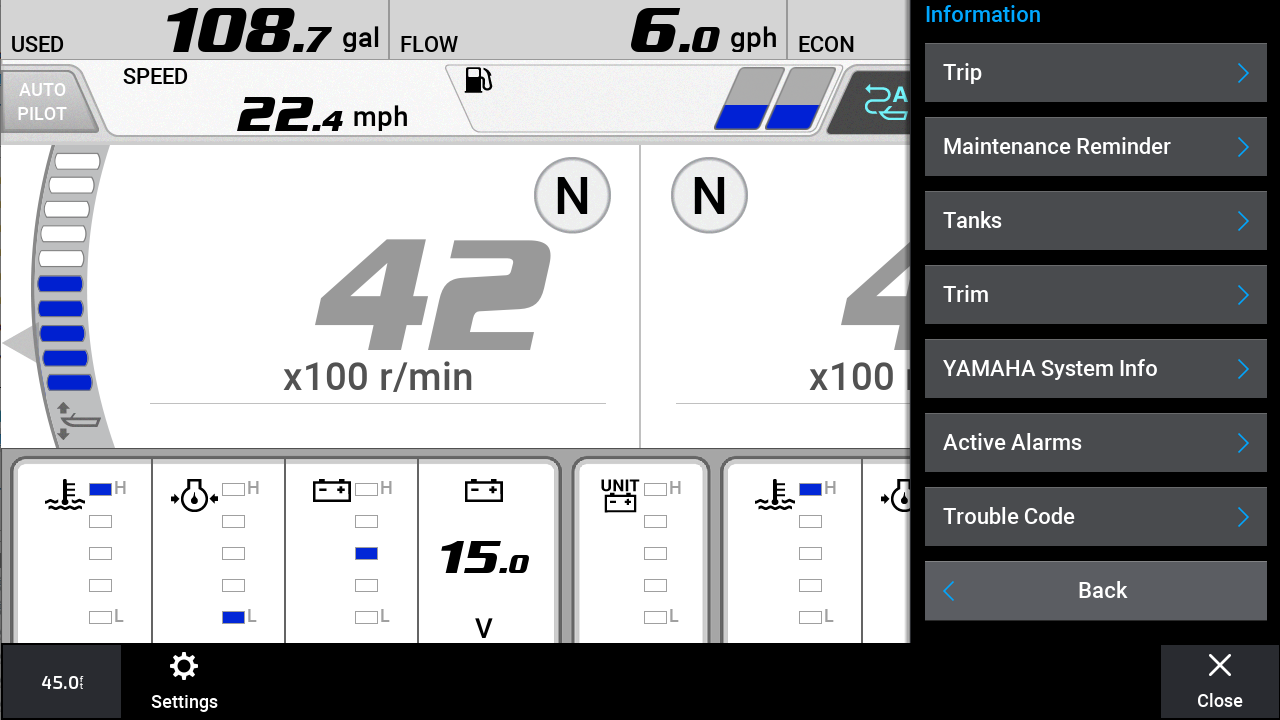The width and height of the screenshot is (1280, 720).
Task: Click the left fuel tank level bar
Action: (x=749, y=99)
